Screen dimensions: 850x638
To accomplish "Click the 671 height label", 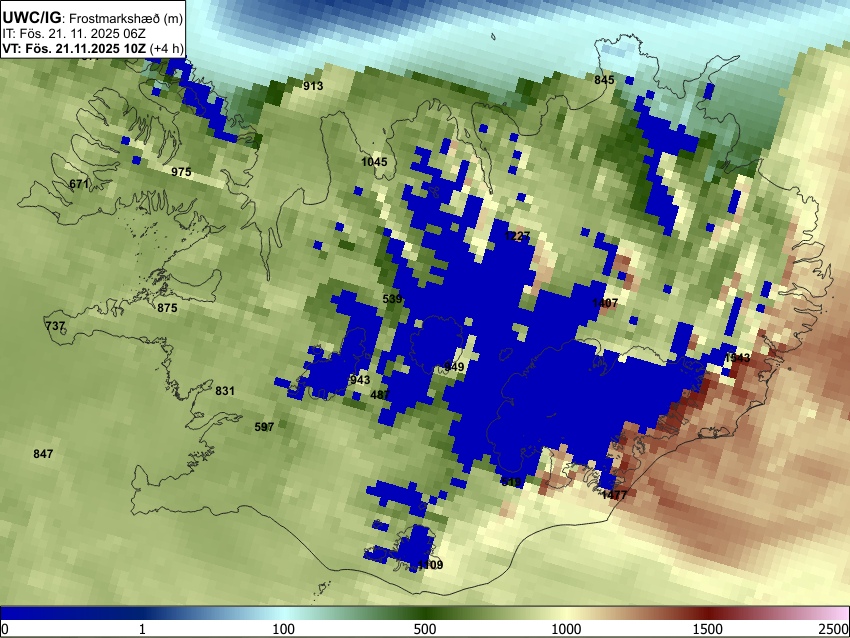I will click(x=79, y=184).
